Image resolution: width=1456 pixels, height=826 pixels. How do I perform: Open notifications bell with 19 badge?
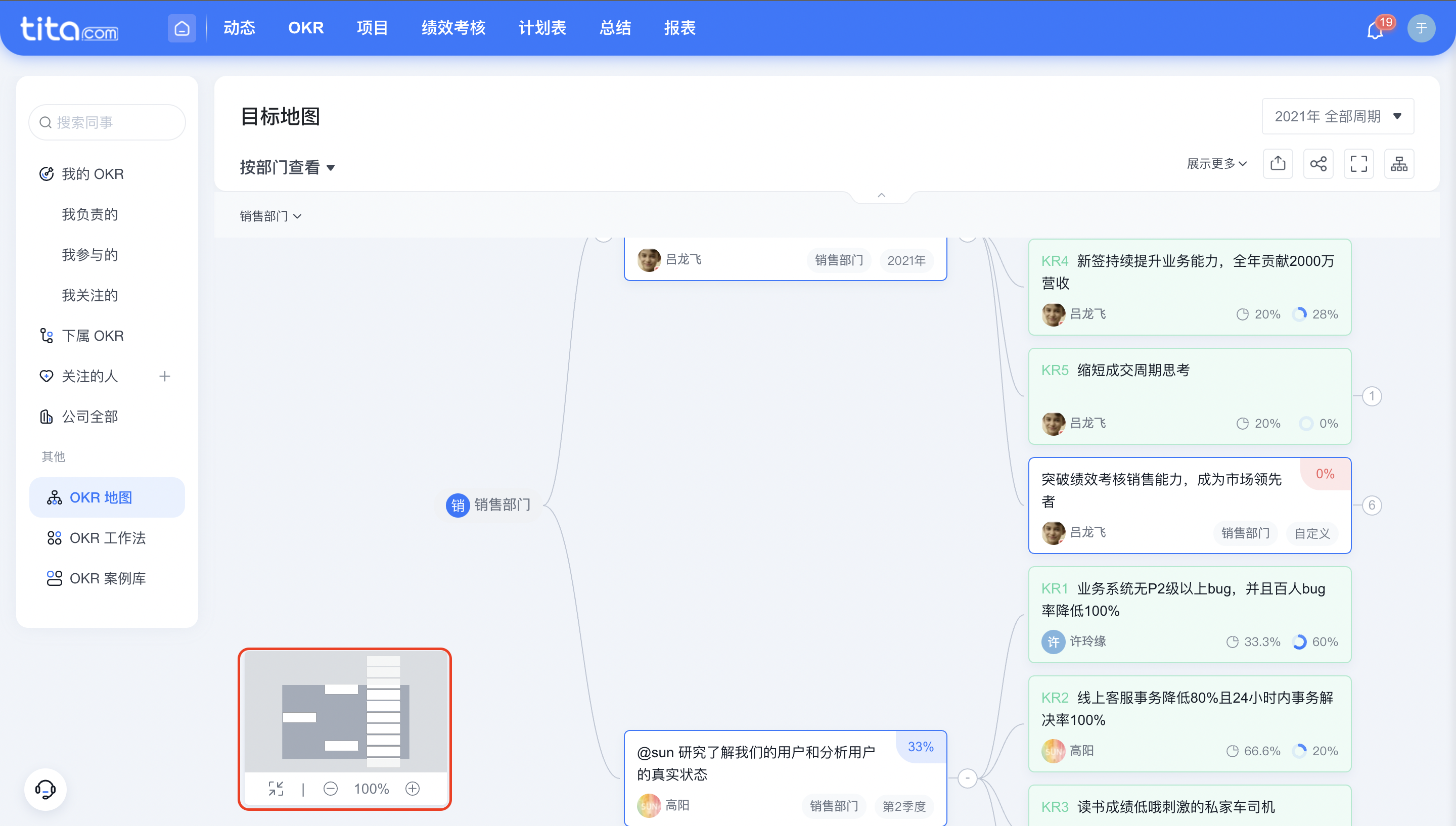[x=1375, y=29]
